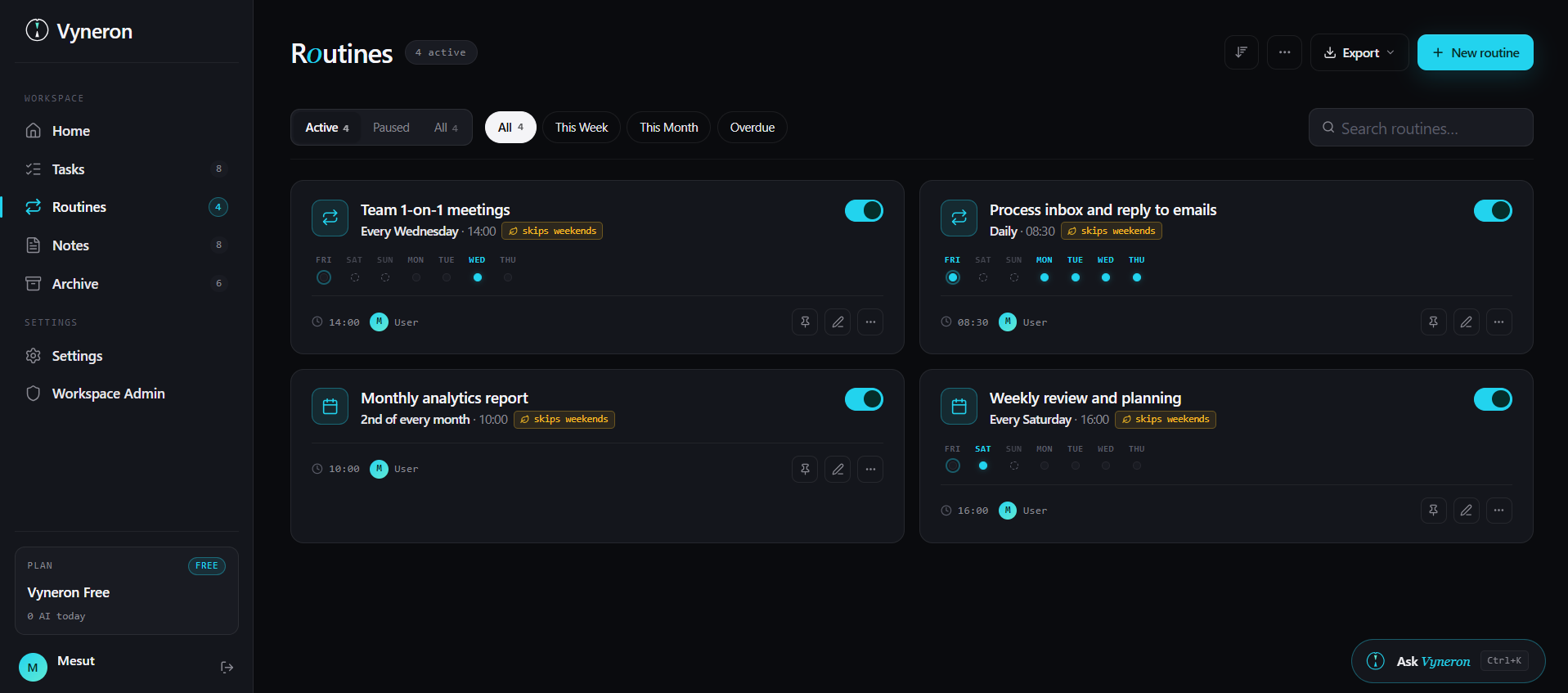Click the repeat icon on Process inbox card
This screenshot has width=1568, height=693.
point(959,218)
